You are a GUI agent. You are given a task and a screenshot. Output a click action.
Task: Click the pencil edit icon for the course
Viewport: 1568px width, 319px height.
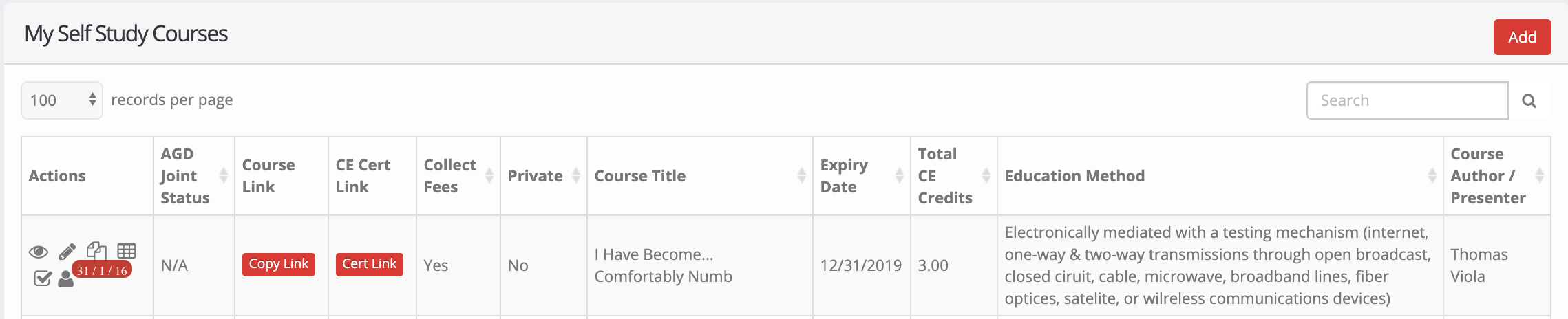click(67, 251)
